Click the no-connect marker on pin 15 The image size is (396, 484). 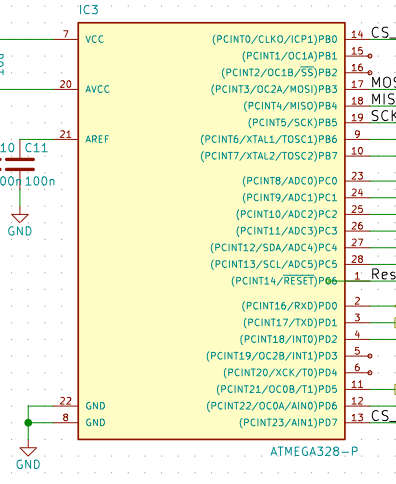[x=370, y=56]
